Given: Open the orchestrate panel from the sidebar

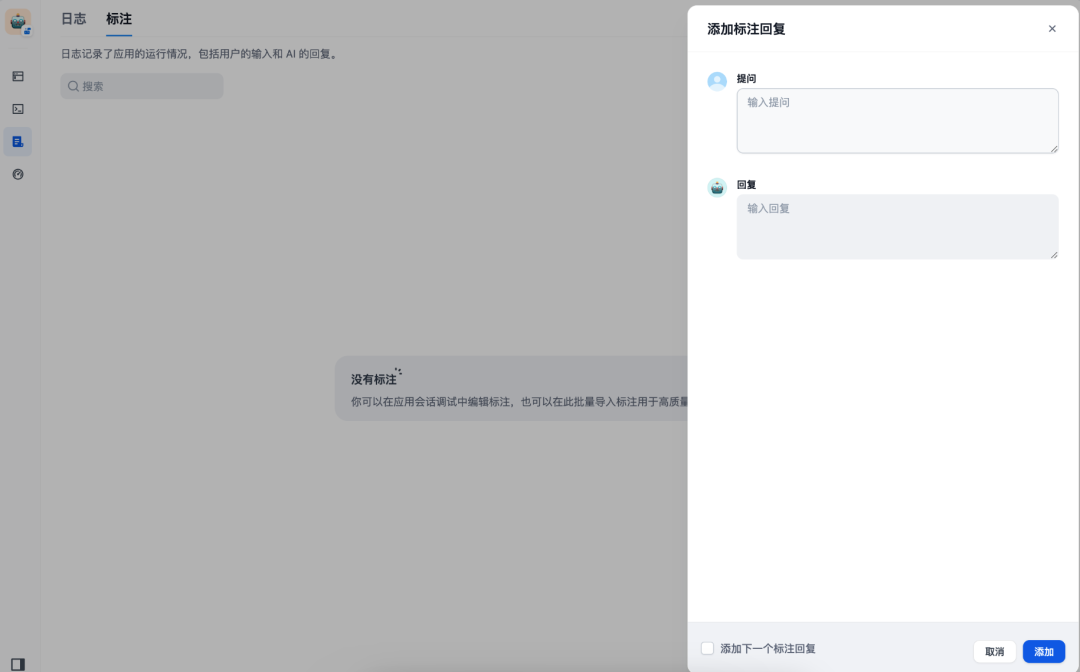Looking at the screenshot, I should point(17,76).
